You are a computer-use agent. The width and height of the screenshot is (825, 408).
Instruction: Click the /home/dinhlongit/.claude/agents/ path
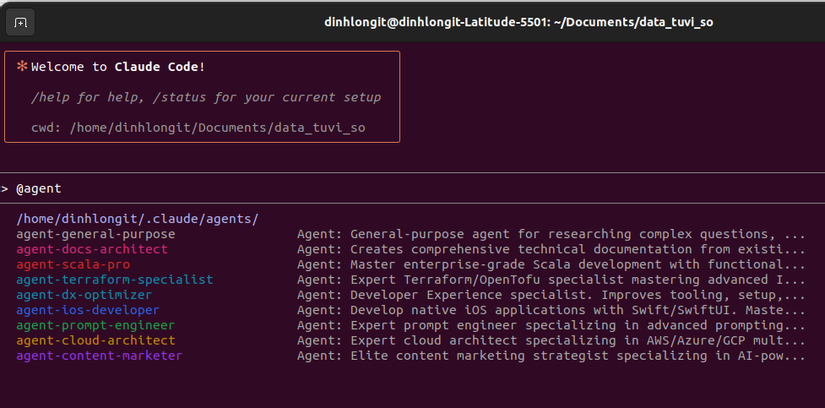click(x=137, y=218)
